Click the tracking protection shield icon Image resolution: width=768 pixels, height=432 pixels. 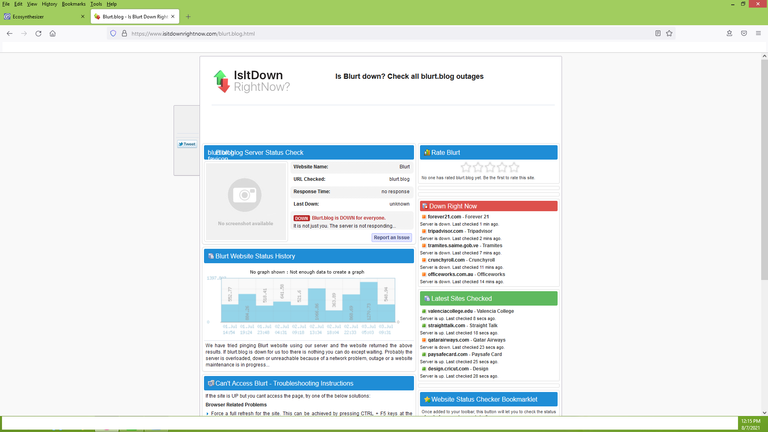click(x=113, y=33)
